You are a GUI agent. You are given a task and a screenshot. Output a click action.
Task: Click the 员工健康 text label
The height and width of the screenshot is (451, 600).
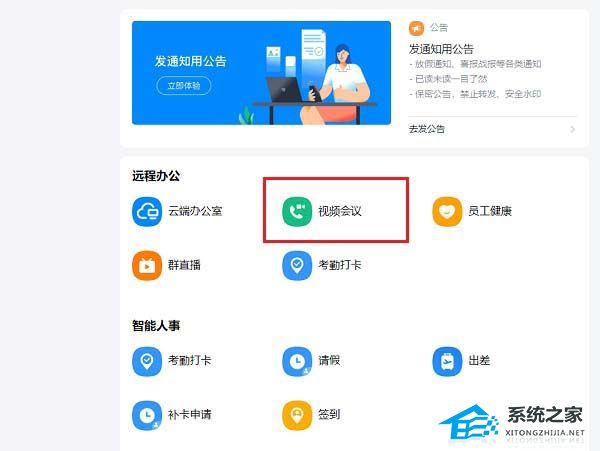pos(490,211)
